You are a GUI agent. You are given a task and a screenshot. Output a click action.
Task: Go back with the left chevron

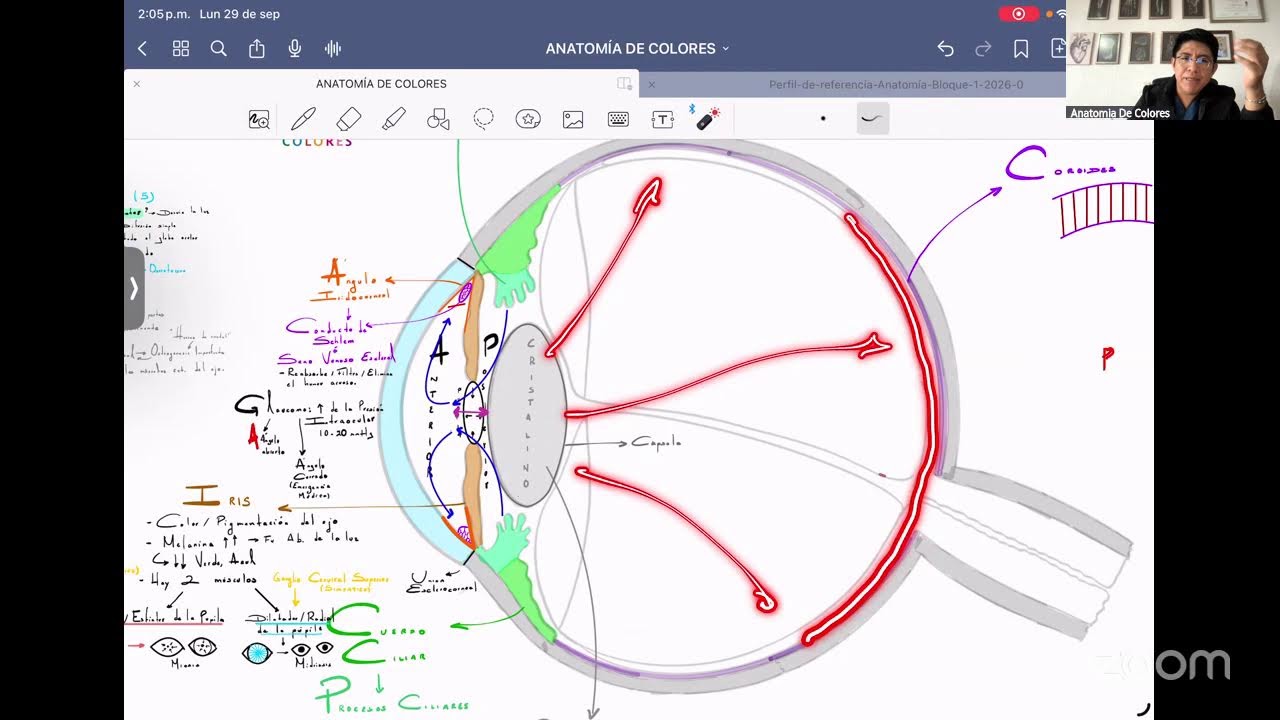142,48
